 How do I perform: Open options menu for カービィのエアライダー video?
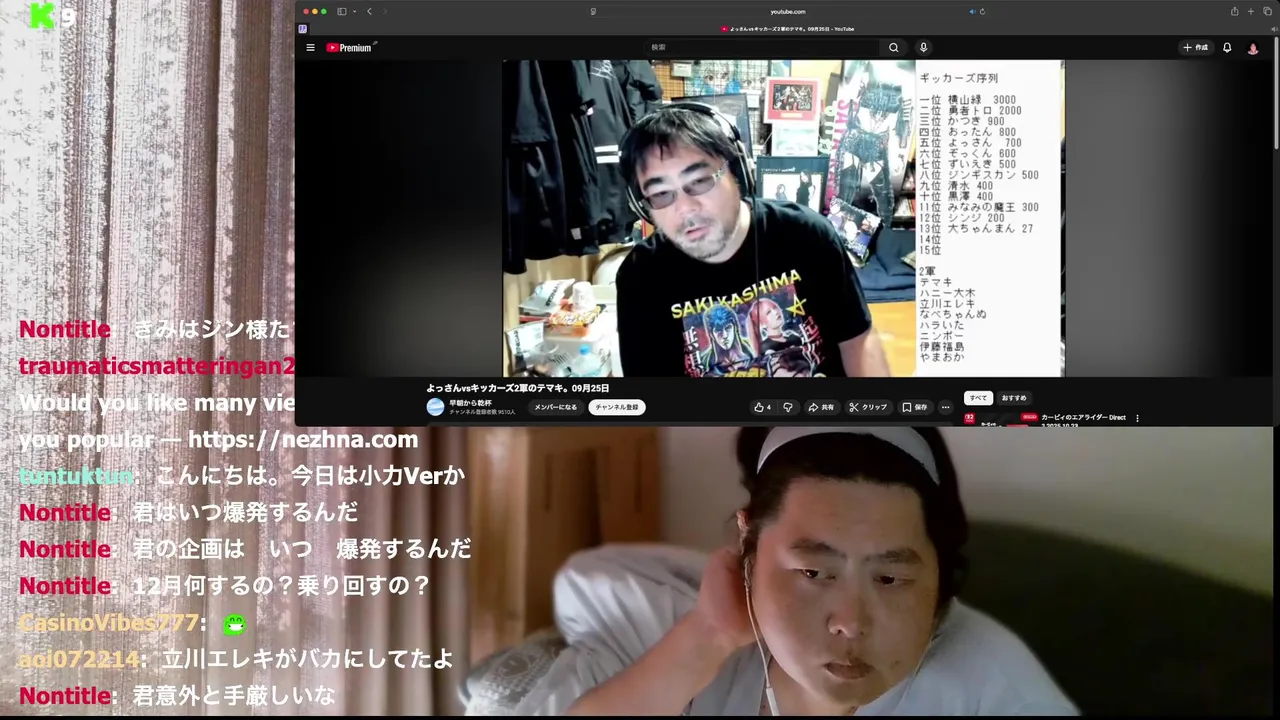[1137, 418]
